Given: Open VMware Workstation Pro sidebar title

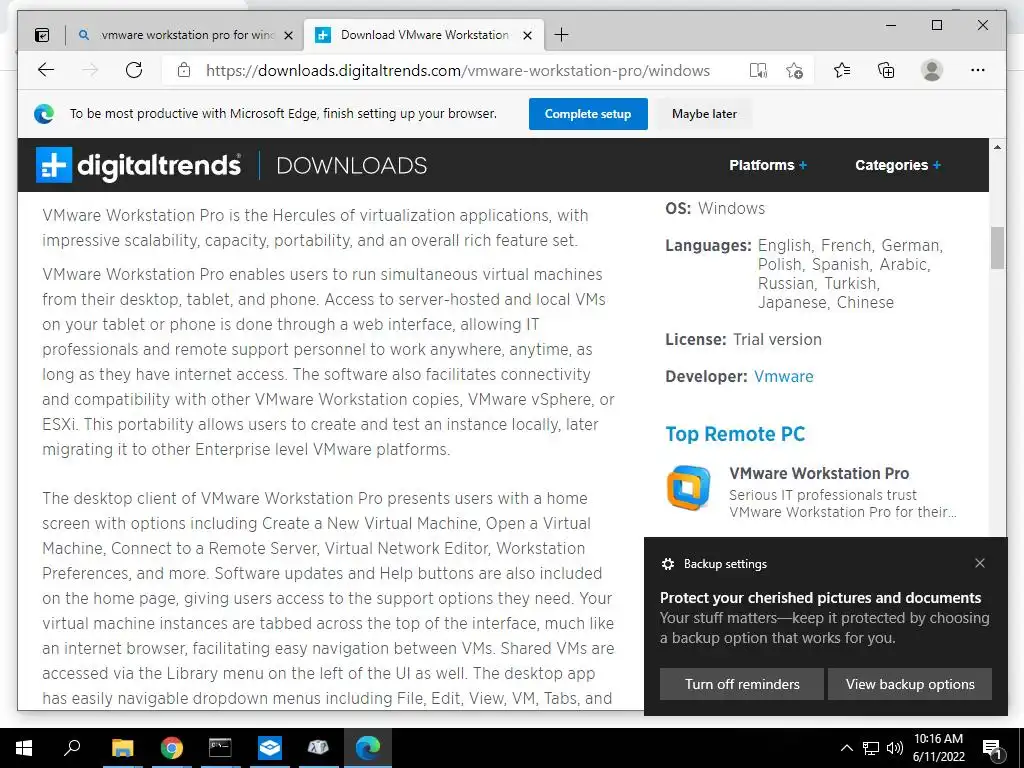Looking at the screenshot, I should pyautogui.click(x=819, y=473).
